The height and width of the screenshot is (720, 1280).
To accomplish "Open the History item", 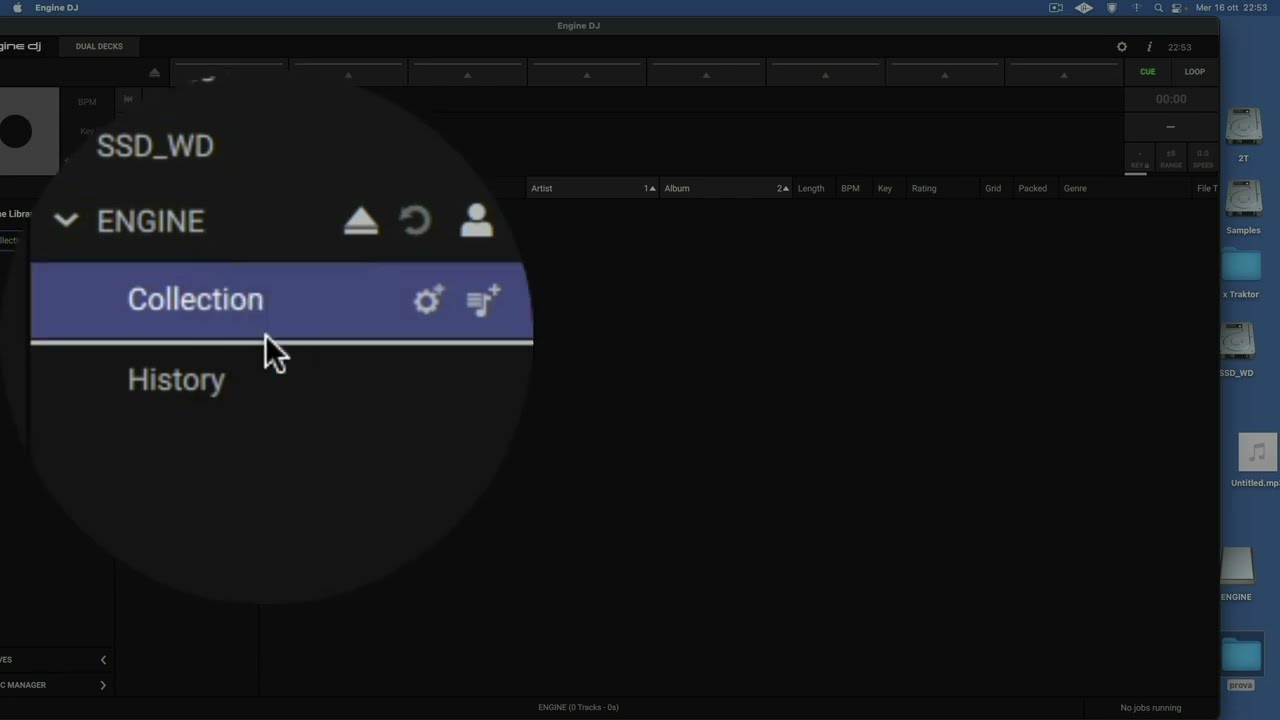I will (176, 380).
